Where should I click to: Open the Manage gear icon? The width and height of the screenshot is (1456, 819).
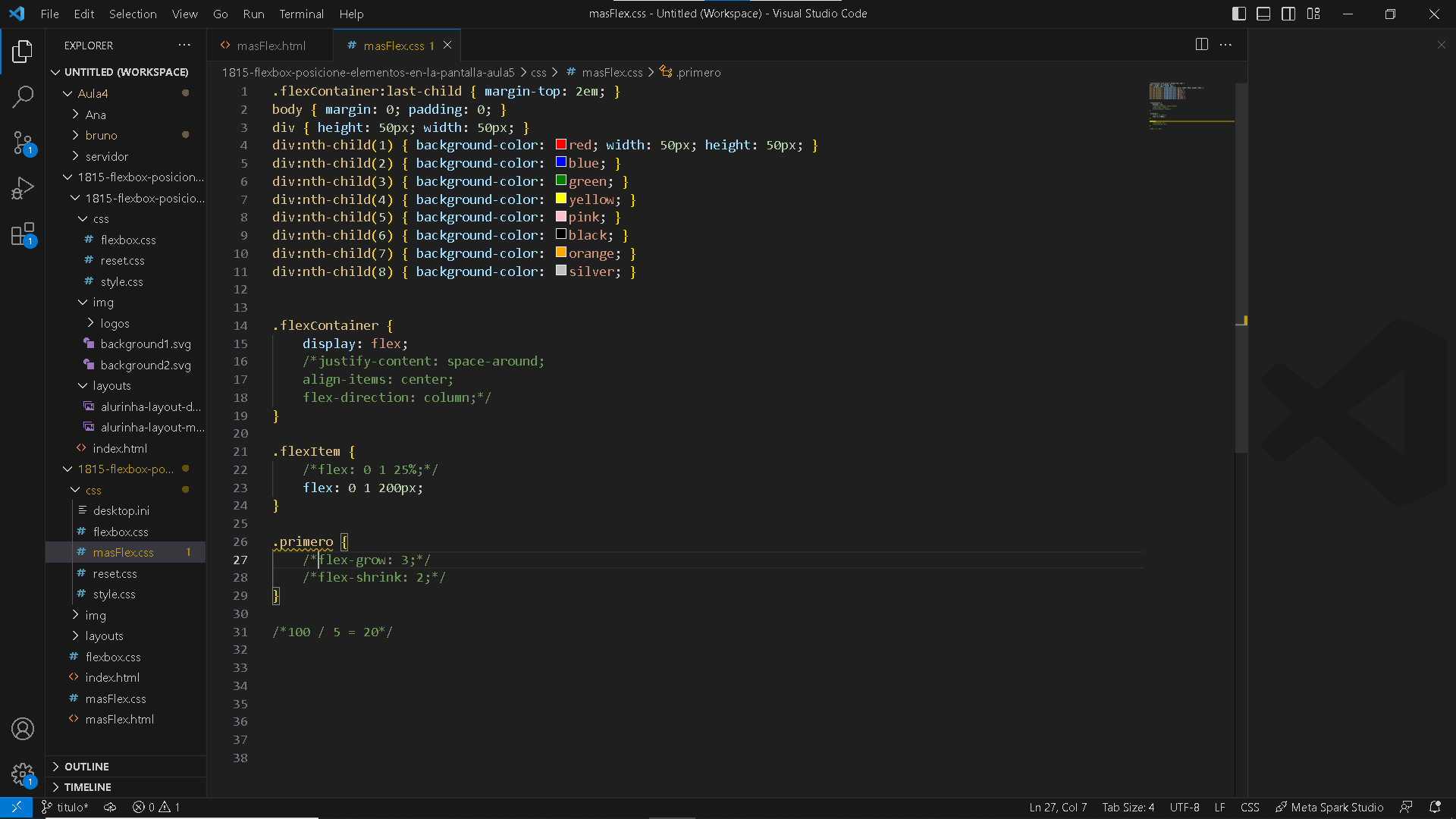23,774
